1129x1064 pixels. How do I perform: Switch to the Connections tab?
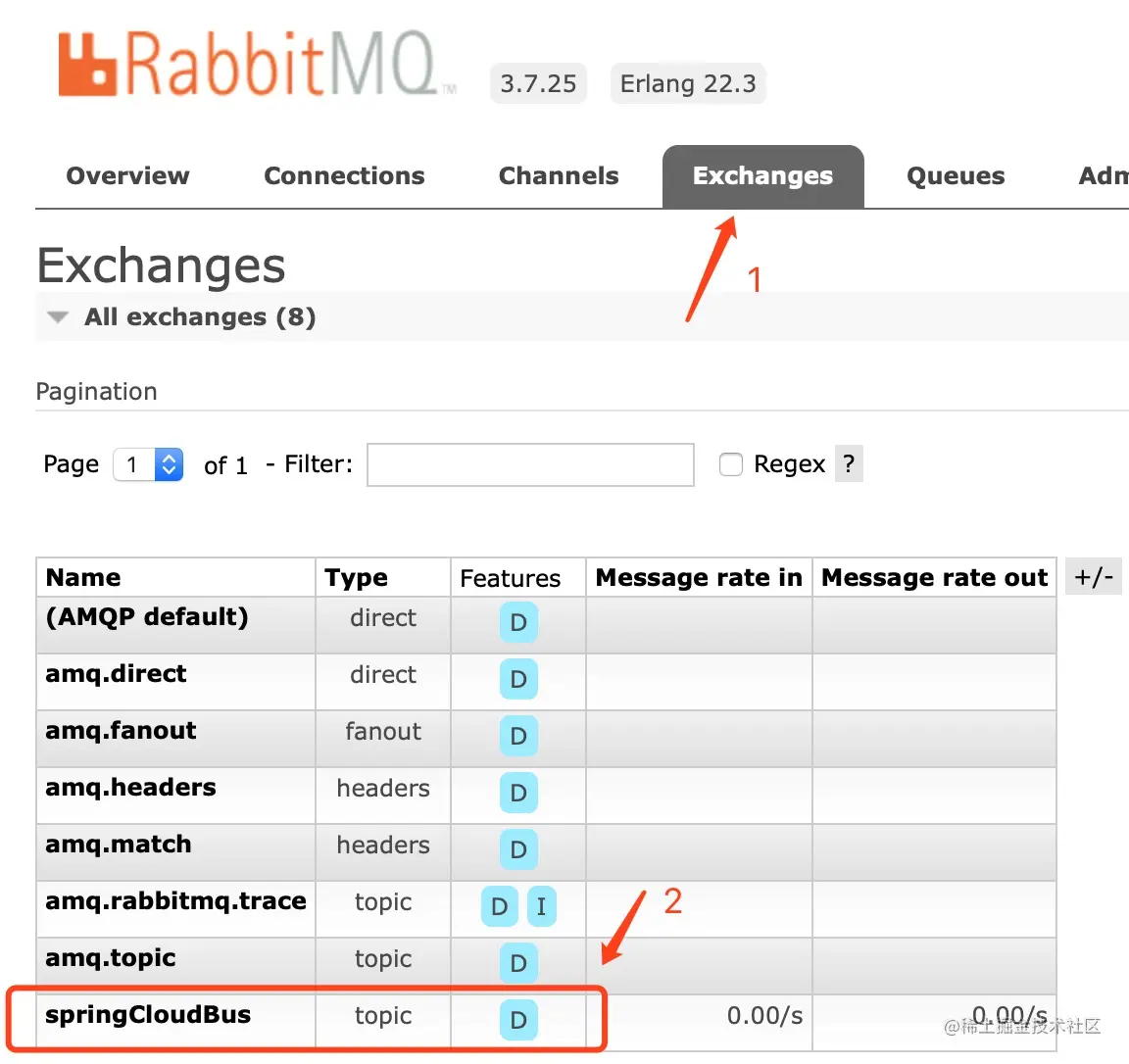pos(344,175)
